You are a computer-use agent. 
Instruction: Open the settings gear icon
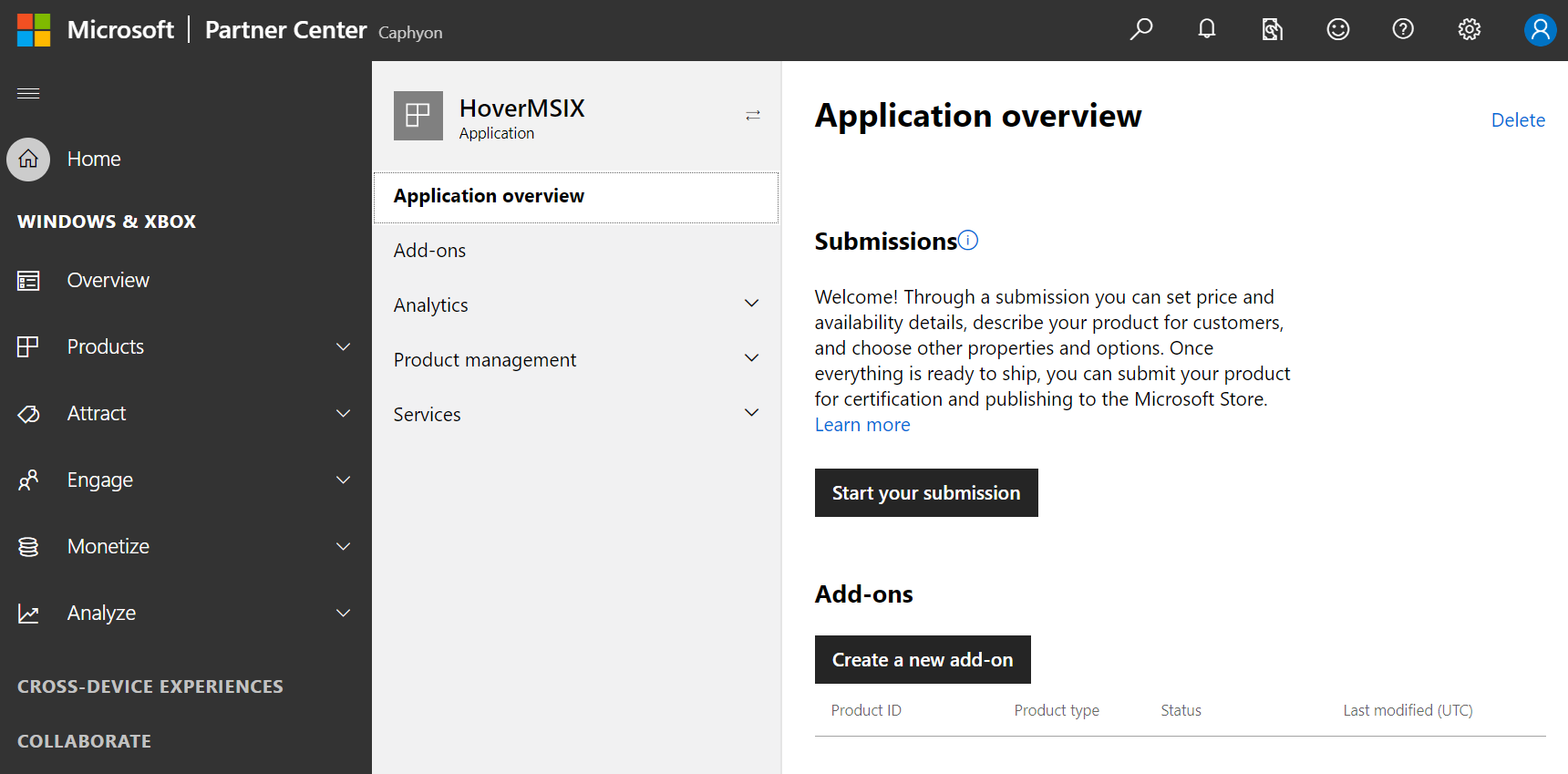pos(1470,29)
